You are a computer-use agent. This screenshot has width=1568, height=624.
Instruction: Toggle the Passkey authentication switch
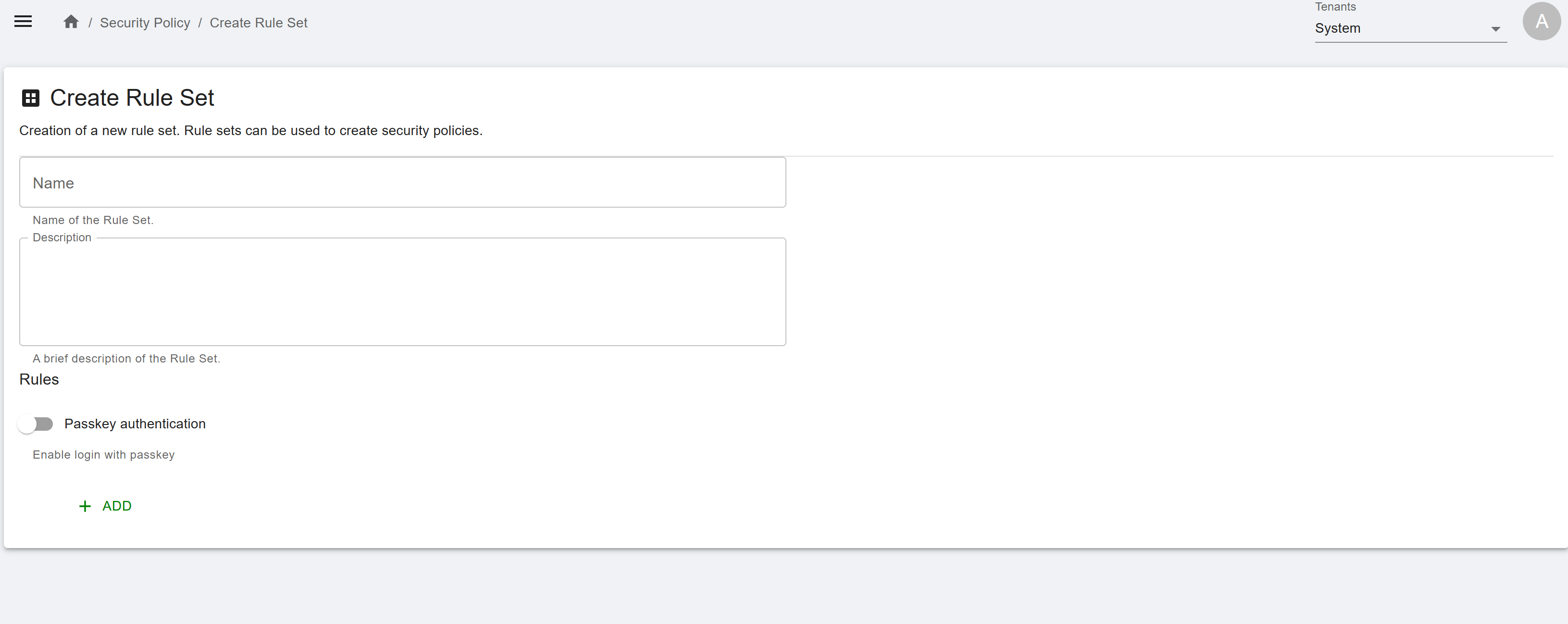(x=35, y=424)
